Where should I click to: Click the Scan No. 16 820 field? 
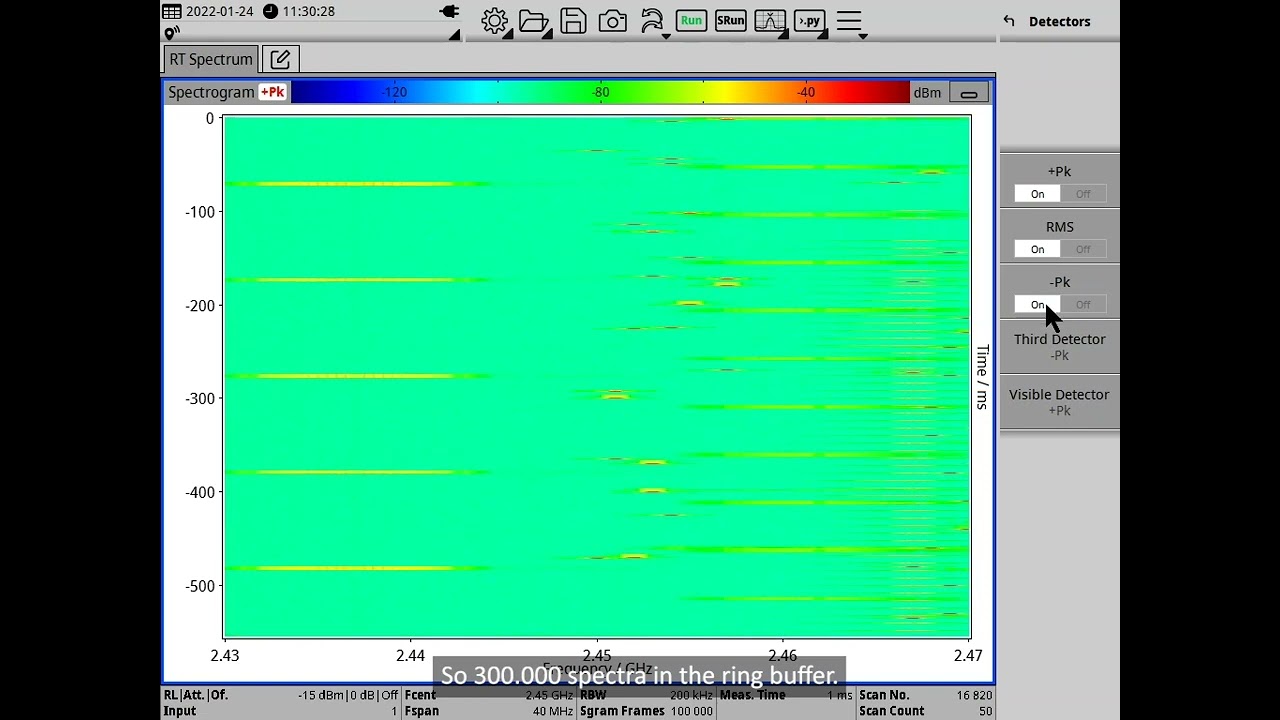click(926, 695)
